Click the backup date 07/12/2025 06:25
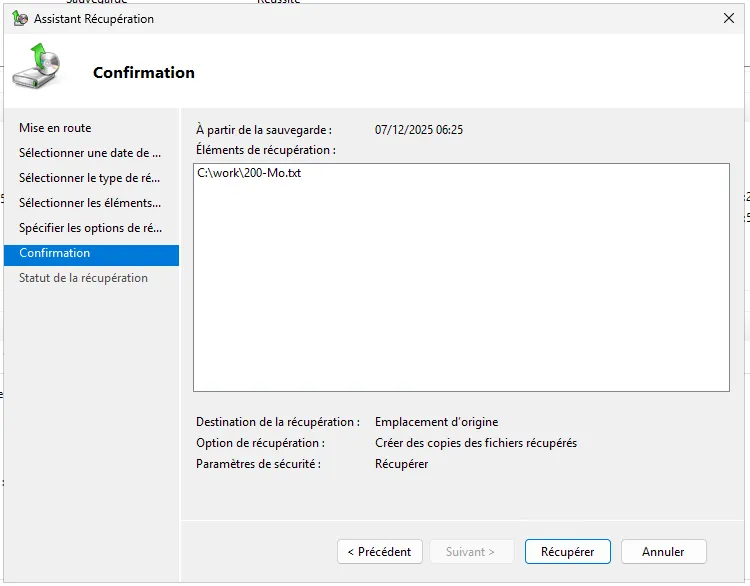The width and height of the screenshot is (750, 586). tap(418, 130)
